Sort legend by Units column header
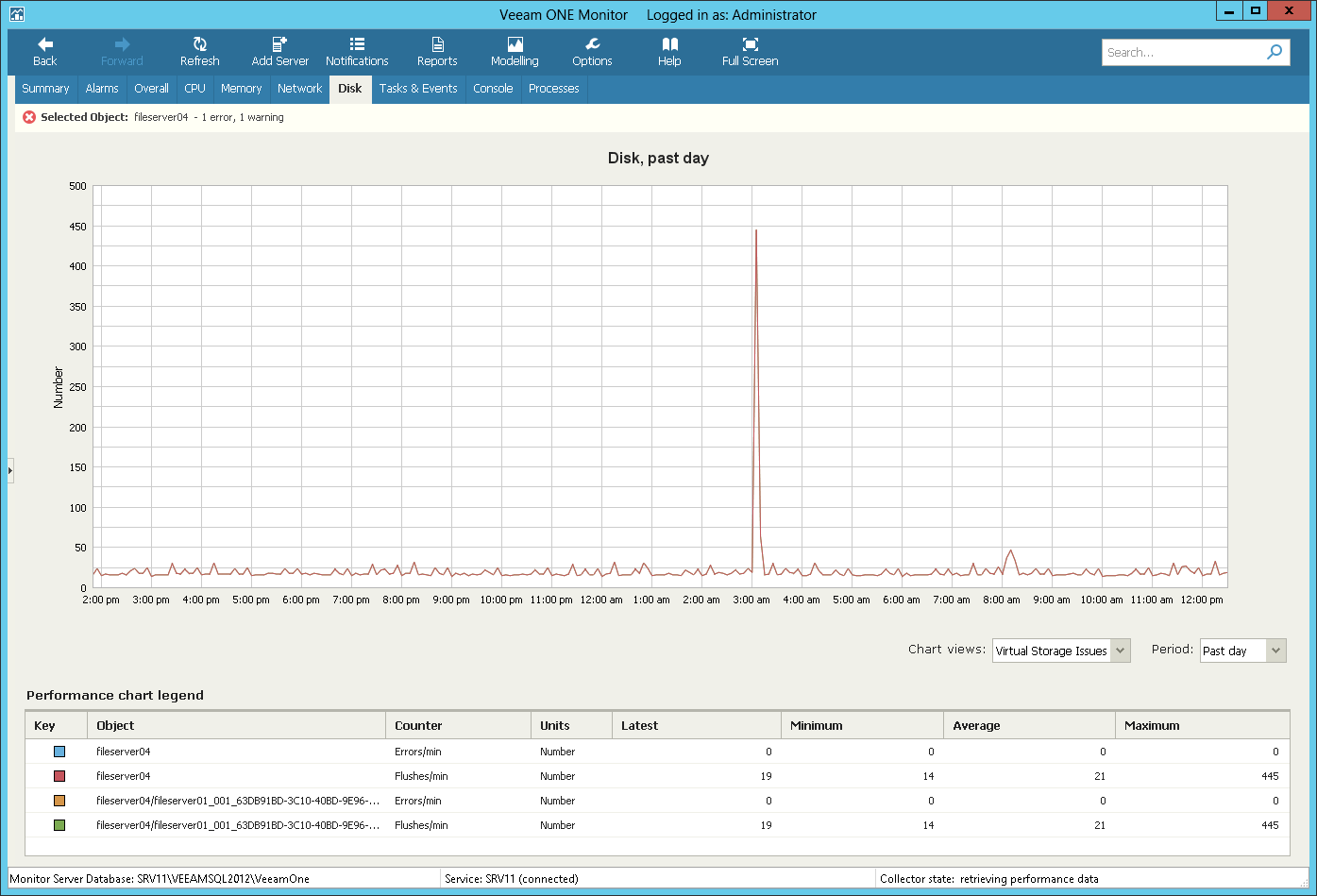 pos(571,725)
